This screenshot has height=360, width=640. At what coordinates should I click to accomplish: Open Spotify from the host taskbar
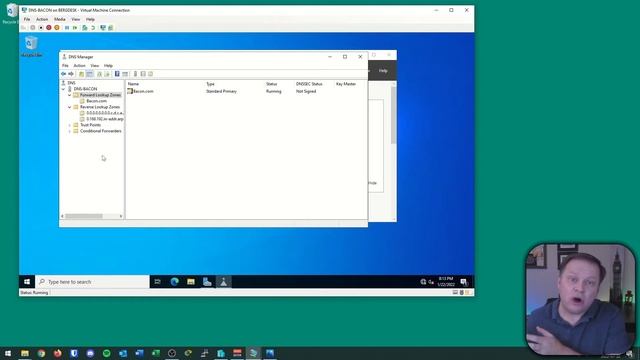(107, 353)
